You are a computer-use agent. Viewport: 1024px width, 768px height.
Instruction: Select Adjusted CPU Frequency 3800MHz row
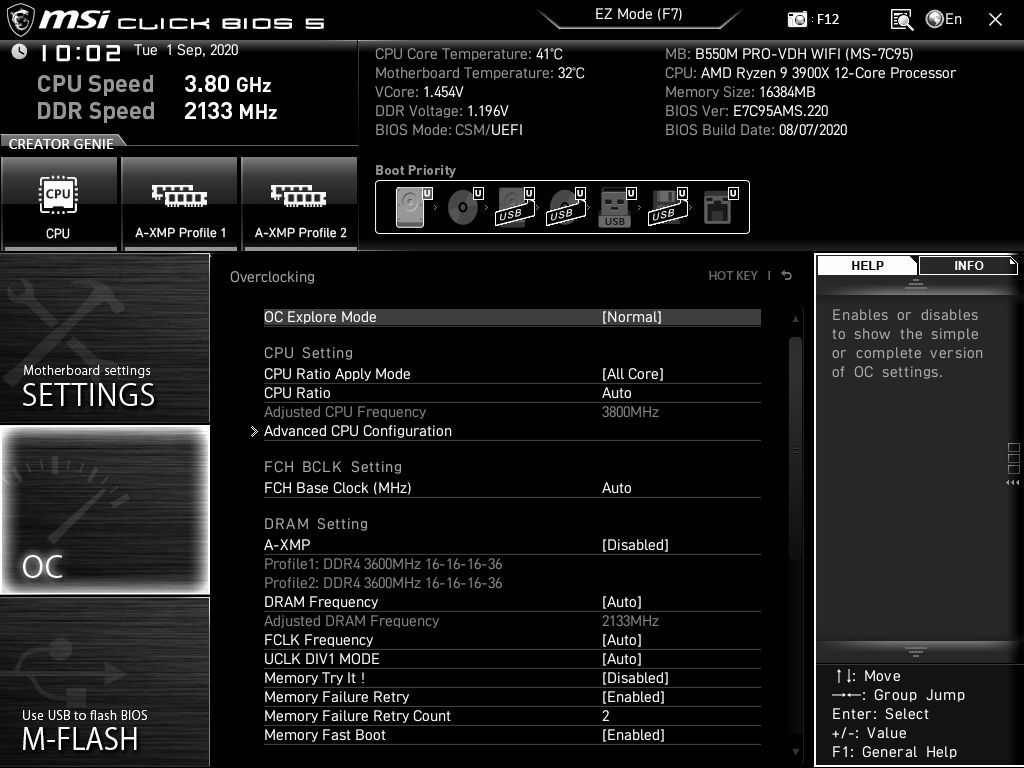[512, 412]
